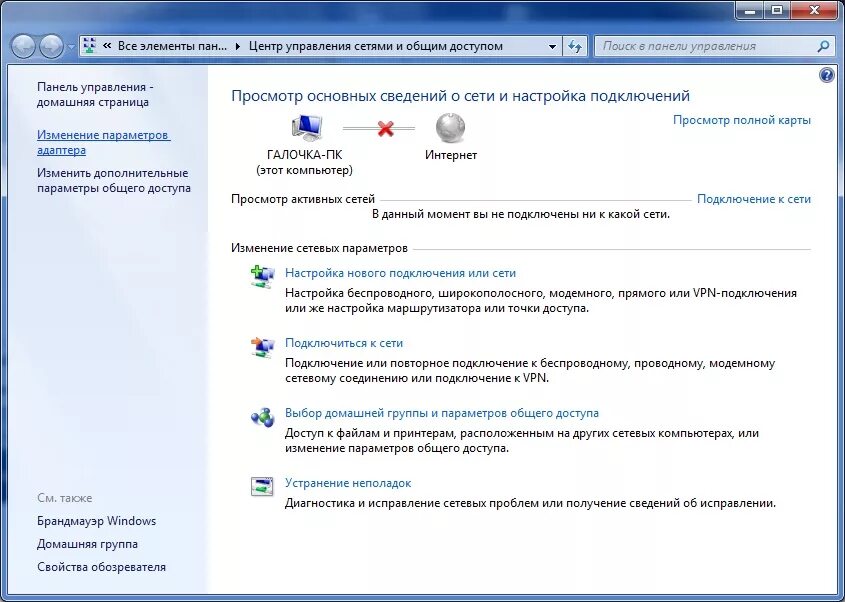This screenshot has width=845, height=602.
Task: Click the Refresh button beside the address bar
Action: (x=575, y=46)
